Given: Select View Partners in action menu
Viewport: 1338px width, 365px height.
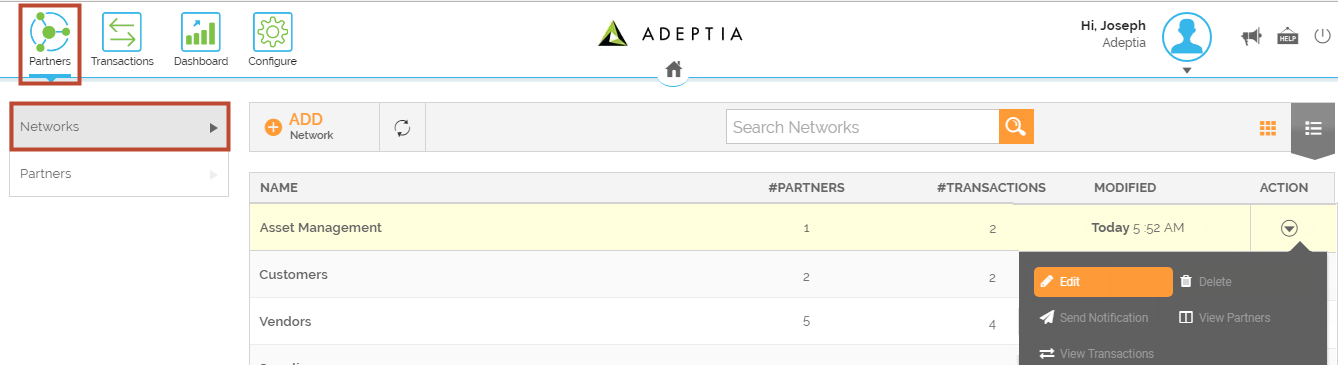Looking at the screenshot, I should 1225,318.
